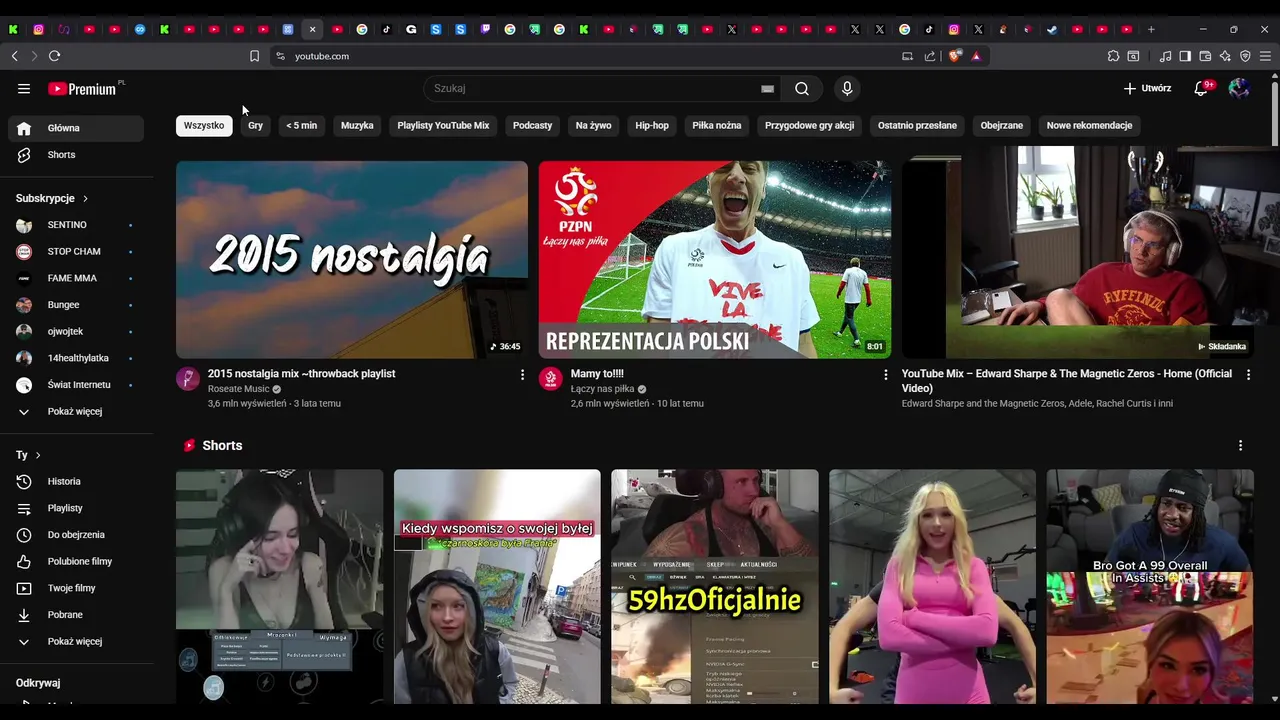Play the Kiedy wspomisz o swojej byłej Short
The height and width of the screenshot is (720, 1280).
coord(497,587)
